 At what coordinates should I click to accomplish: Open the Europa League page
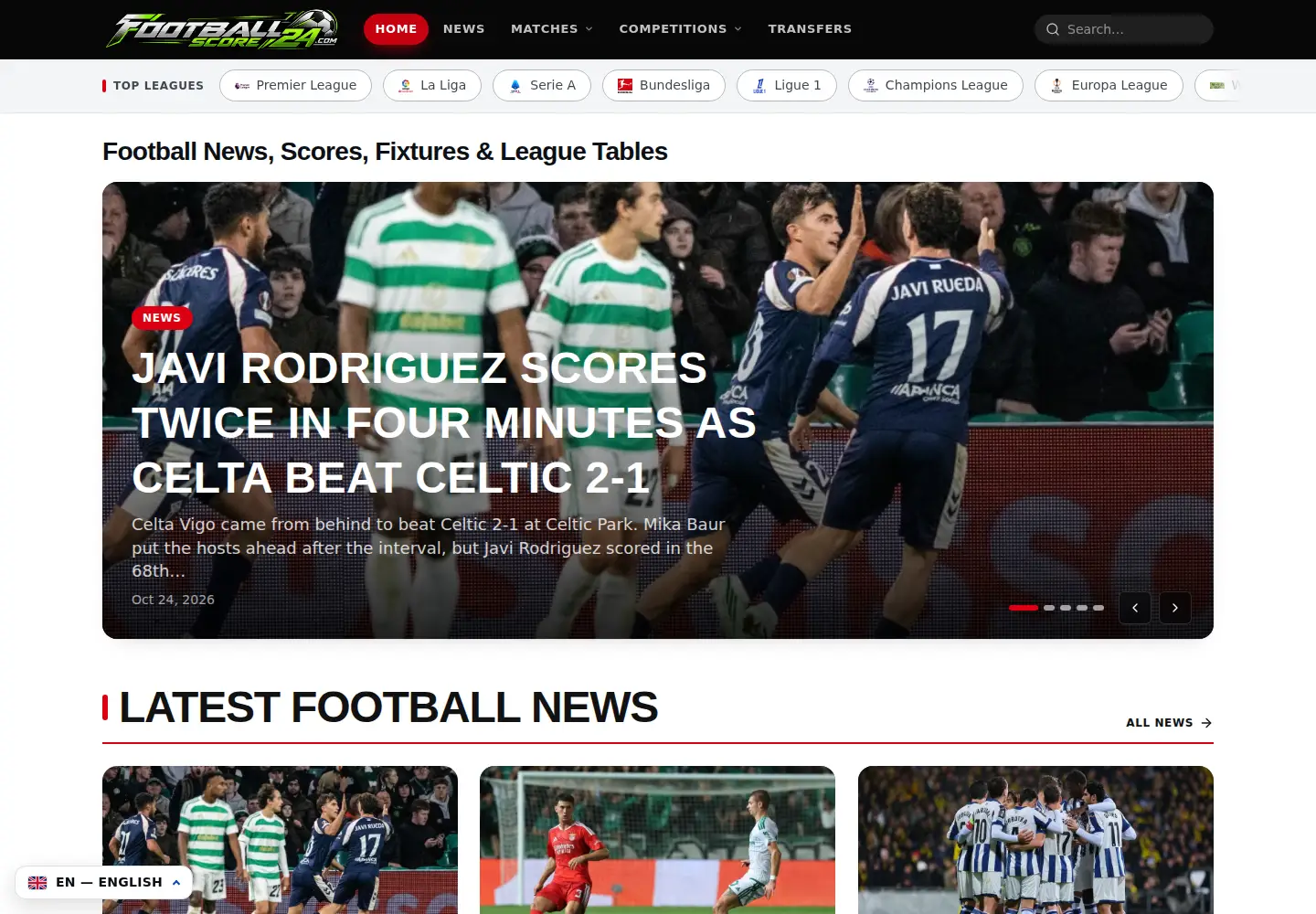click(x=1109, y=86)
